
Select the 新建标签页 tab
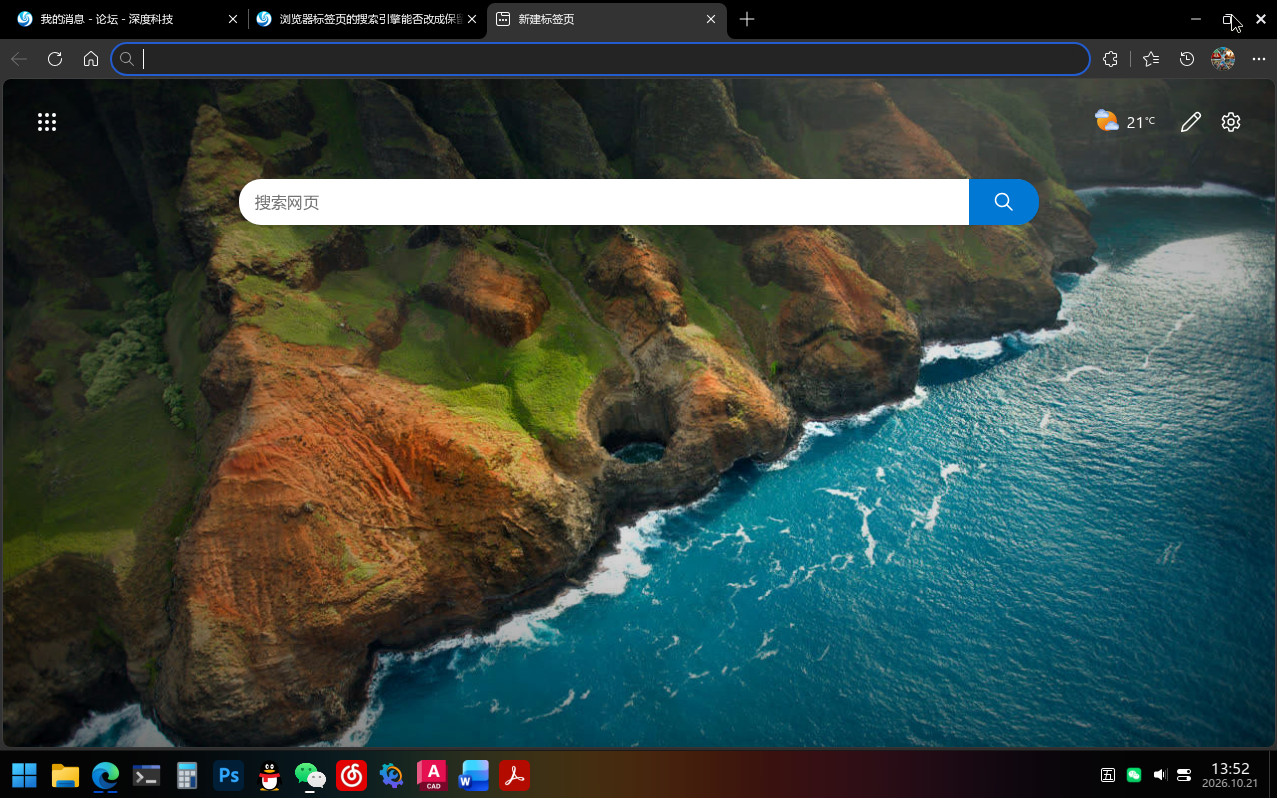(x=607, y=19)
